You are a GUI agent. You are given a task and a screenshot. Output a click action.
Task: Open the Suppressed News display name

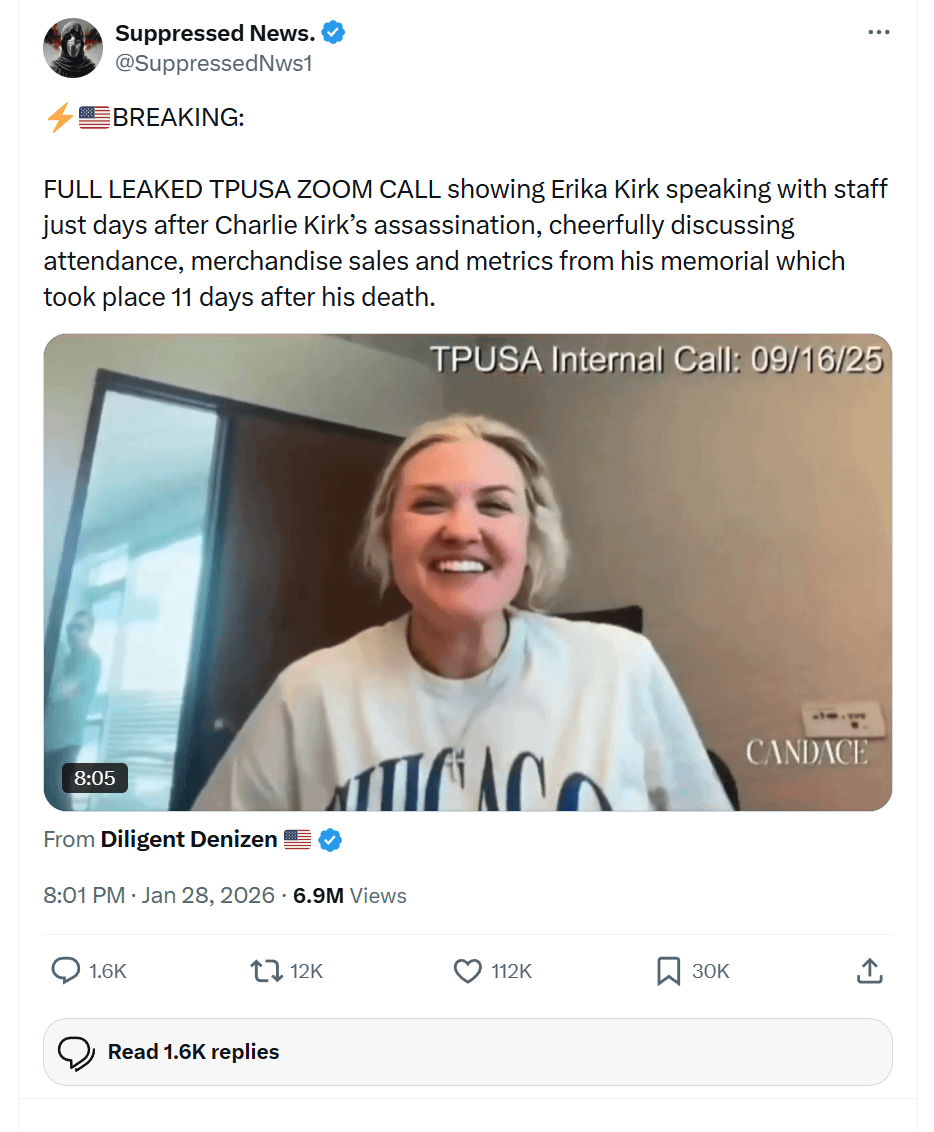215,33
